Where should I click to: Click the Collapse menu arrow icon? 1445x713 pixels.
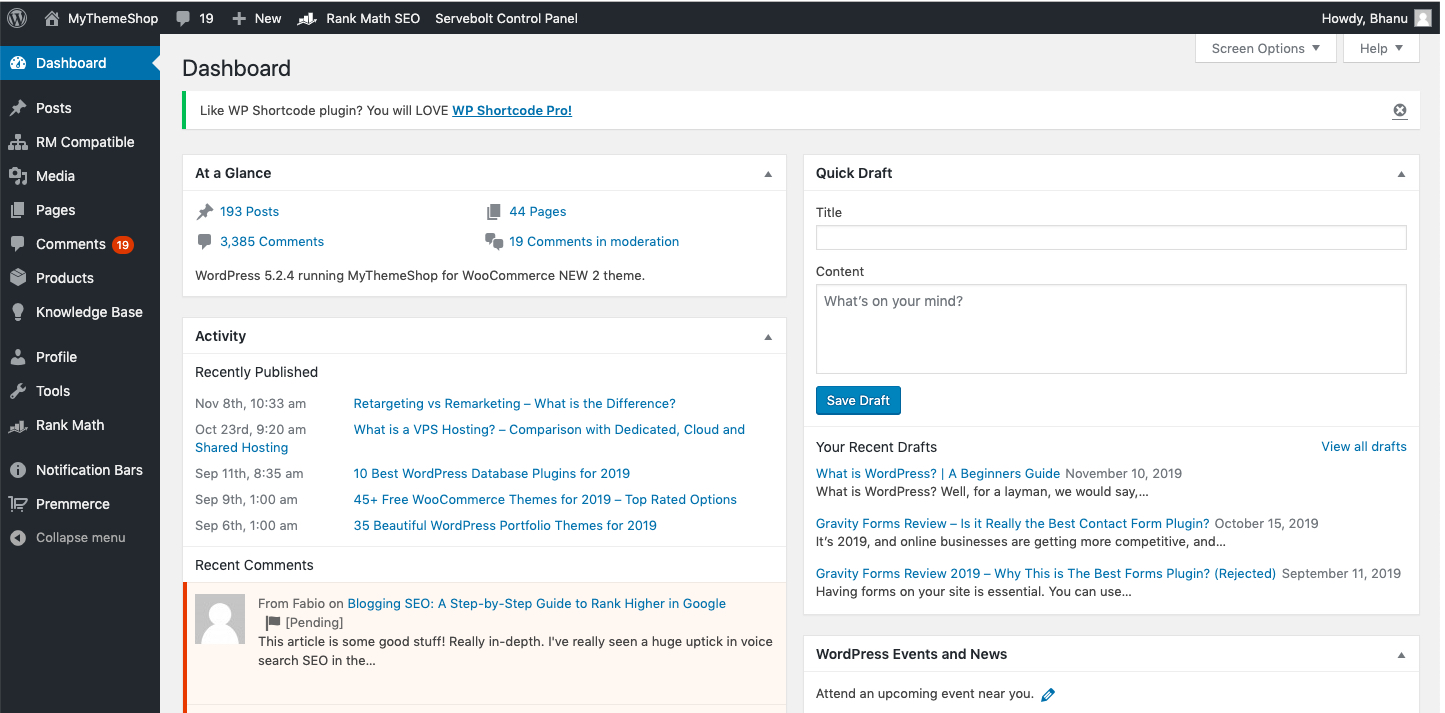[x=18, y=538]
